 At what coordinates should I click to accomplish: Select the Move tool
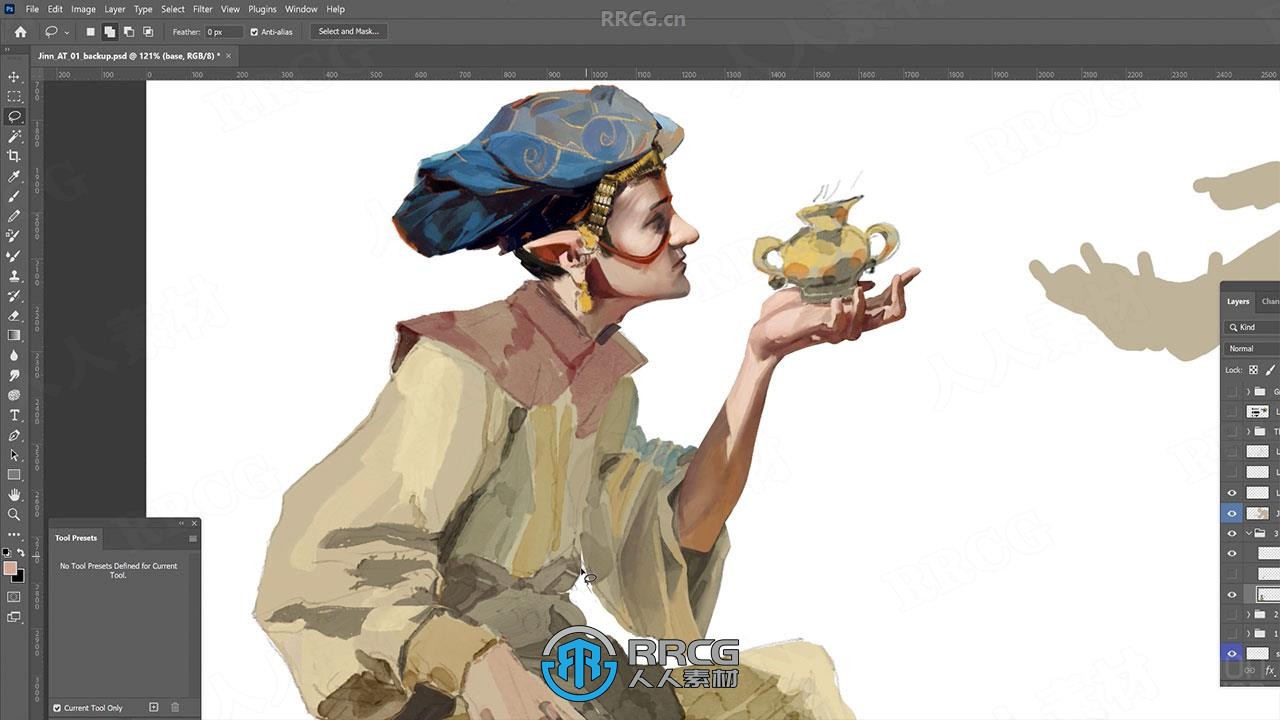coord(14,76)
